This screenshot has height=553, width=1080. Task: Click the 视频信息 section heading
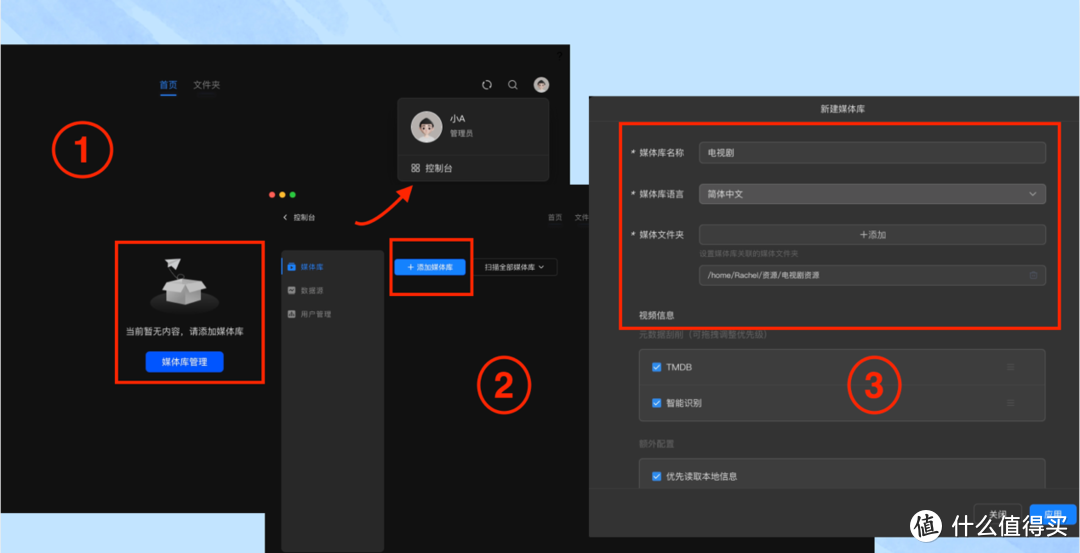656,315
